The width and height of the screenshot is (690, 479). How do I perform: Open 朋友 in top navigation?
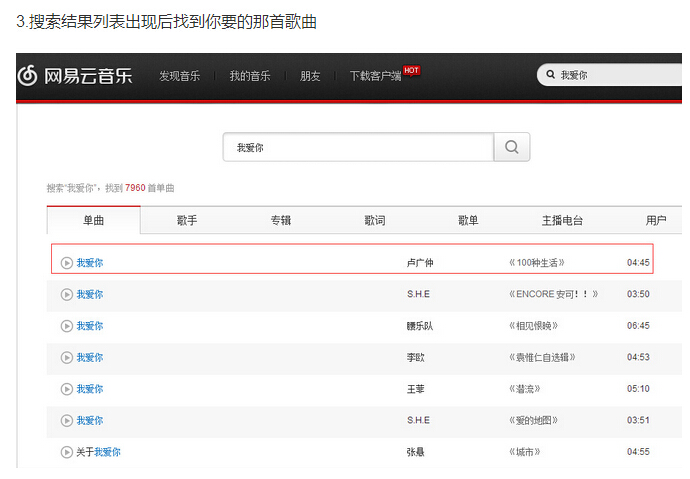(310, 76)
